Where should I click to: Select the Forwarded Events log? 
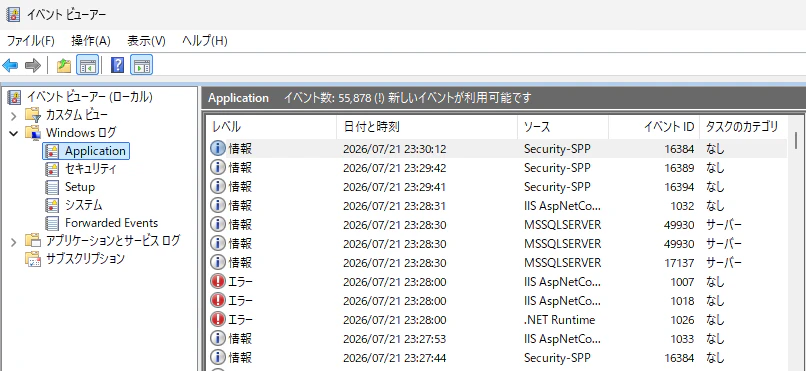point(112,223)
